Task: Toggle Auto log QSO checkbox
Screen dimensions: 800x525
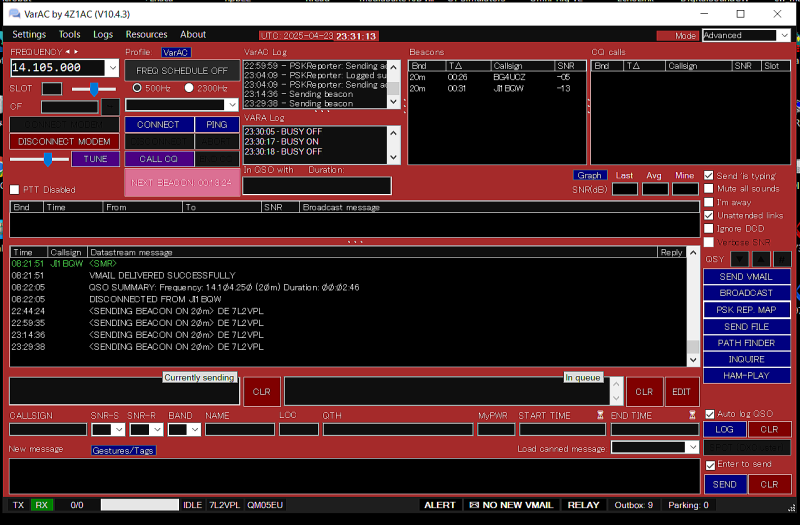Action: [710, 414]
